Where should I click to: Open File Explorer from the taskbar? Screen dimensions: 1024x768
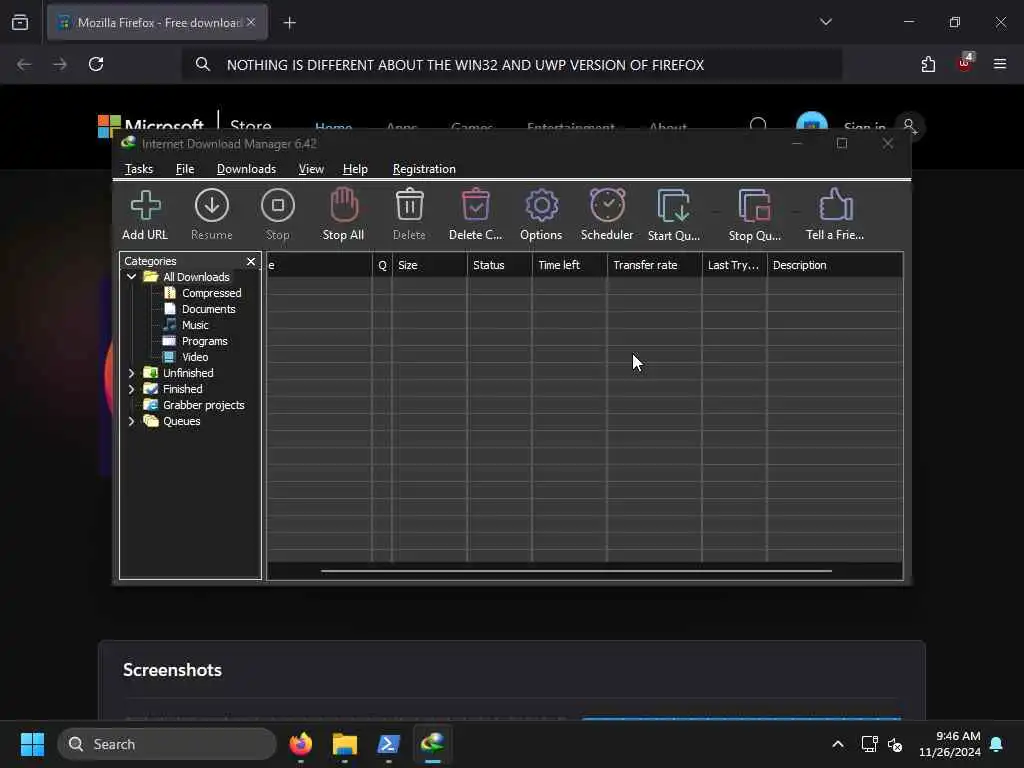[345, 744]
